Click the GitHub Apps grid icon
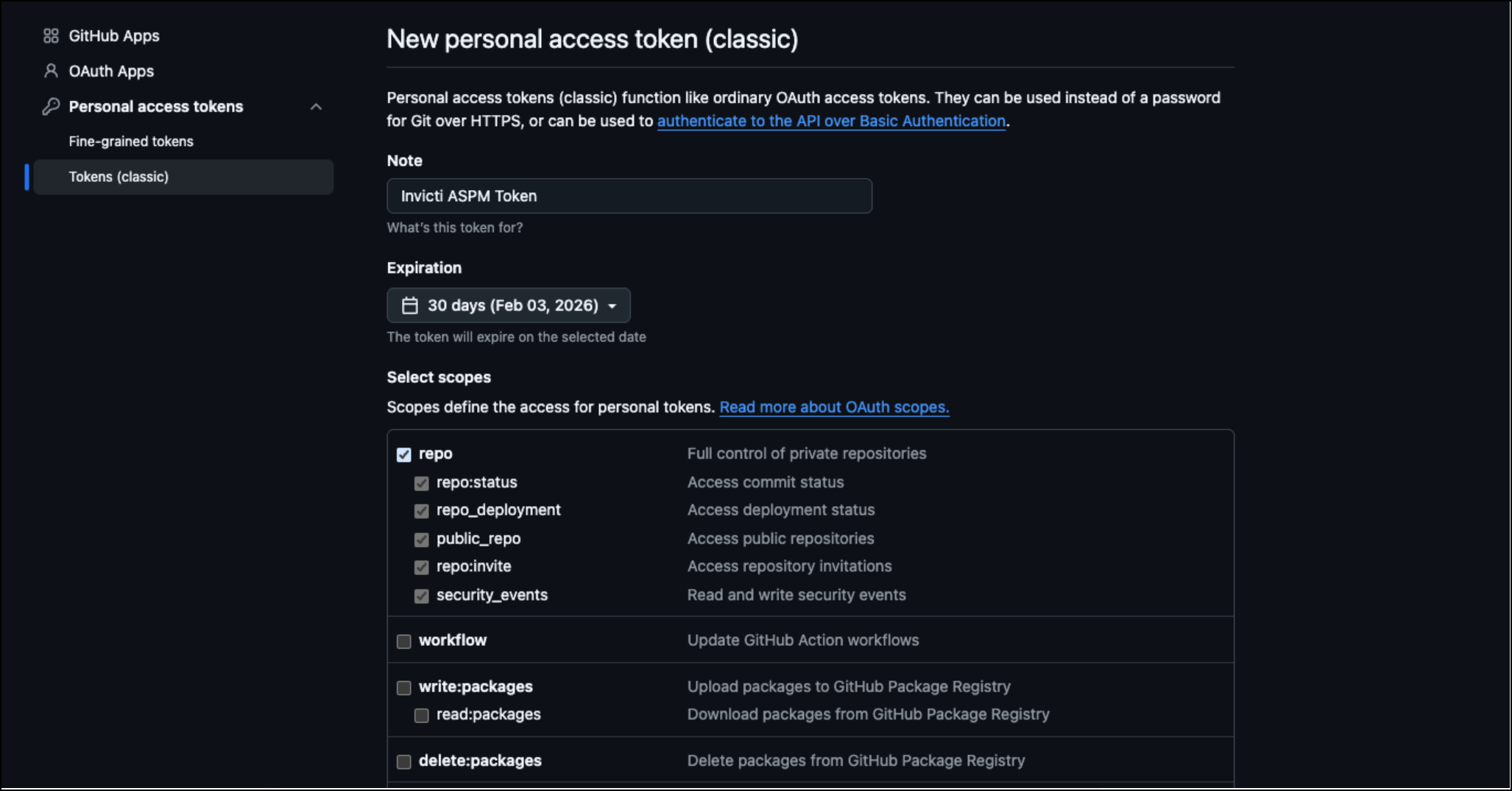 point(51,36)
